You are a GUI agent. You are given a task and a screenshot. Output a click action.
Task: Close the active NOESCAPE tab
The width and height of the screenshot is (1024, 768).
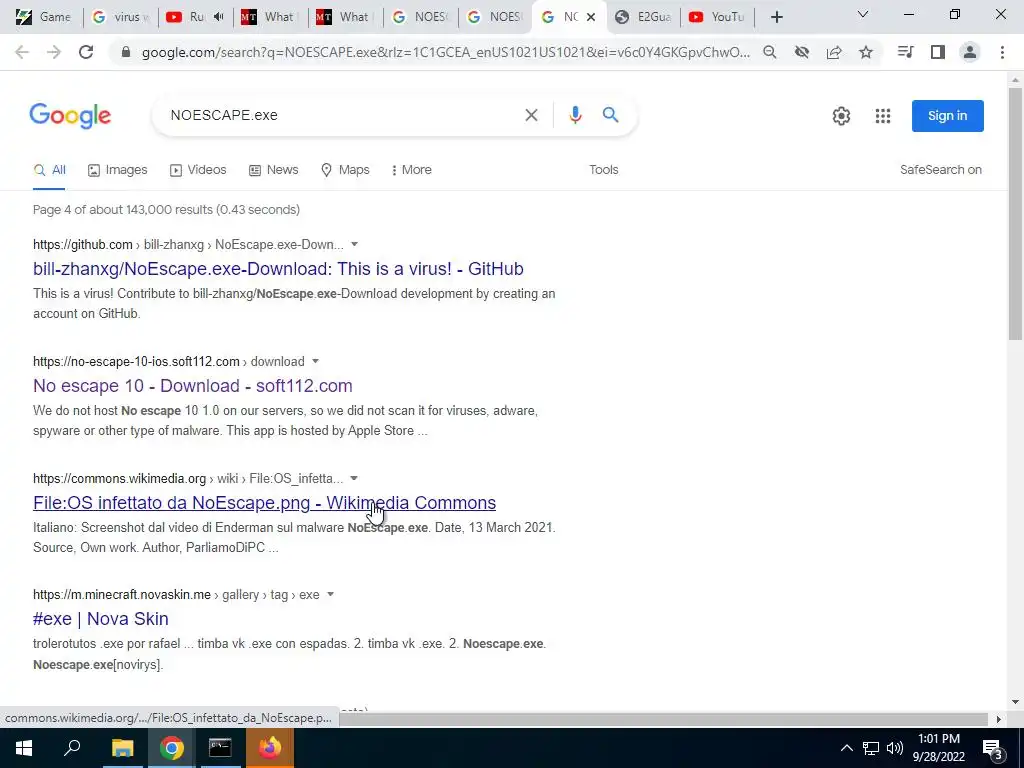(591, 17)
